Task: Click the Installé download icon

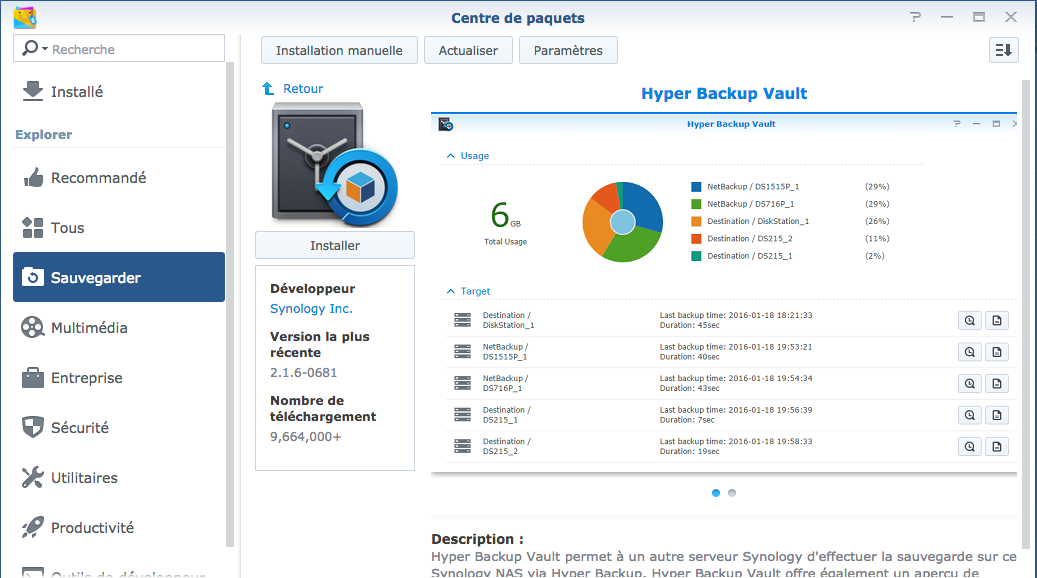Action: point(32,91)
